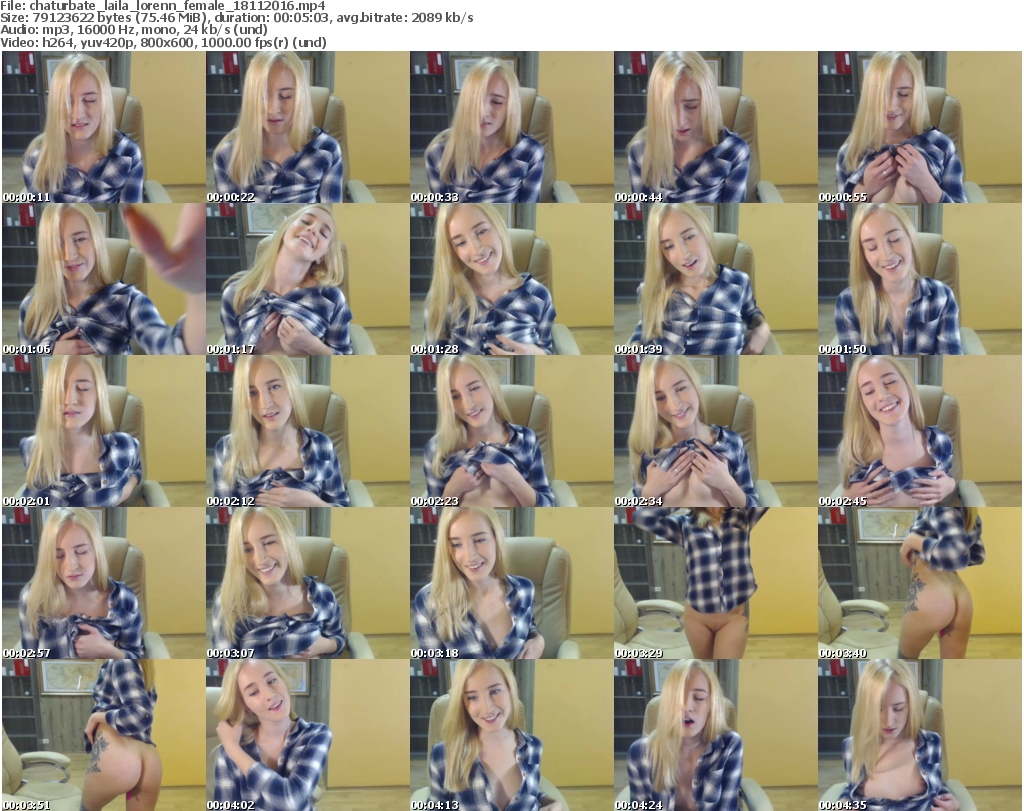Click the 'Size: 79123622 bytes' info line
Viewport: 1024px width, 811px height.
tap(237, 18)
